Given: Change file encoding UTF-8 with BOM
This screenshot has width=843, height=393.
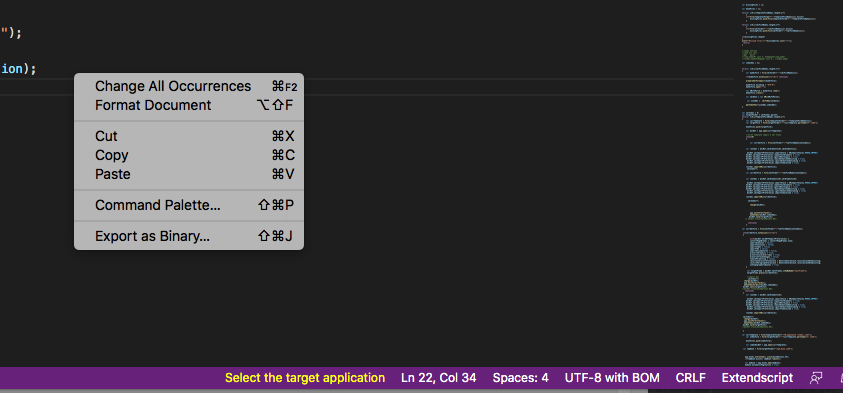Looking at the screenshot, I should [612, 378].
